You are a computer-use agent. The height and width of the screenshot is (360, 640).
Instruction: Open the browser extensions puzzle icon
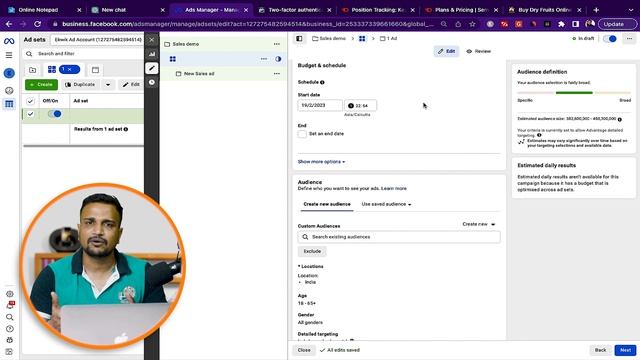pos(561,24)
